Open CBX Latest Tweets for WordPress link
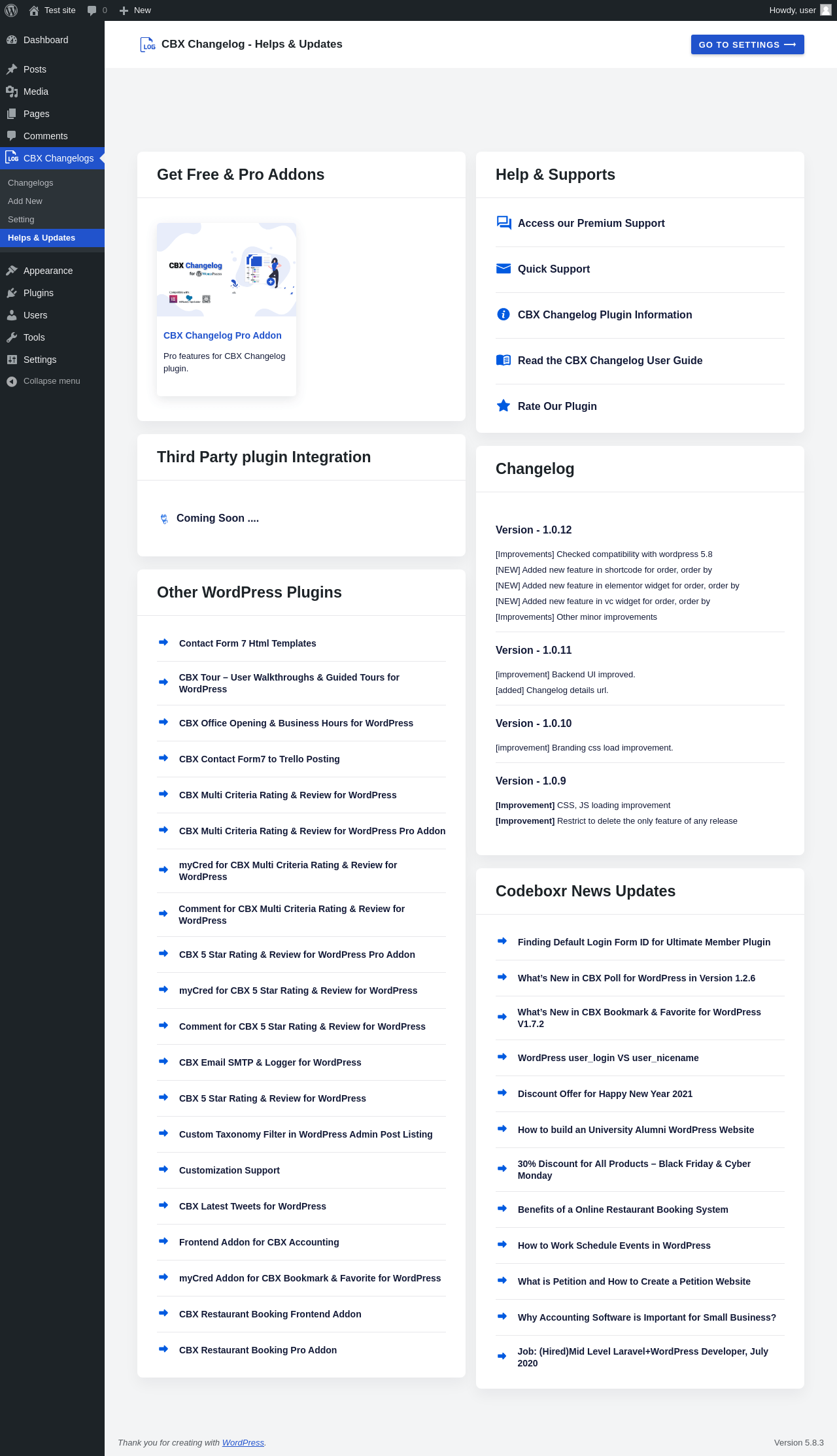Screen dimensions: 837x1456 [x=252, y=1206]
